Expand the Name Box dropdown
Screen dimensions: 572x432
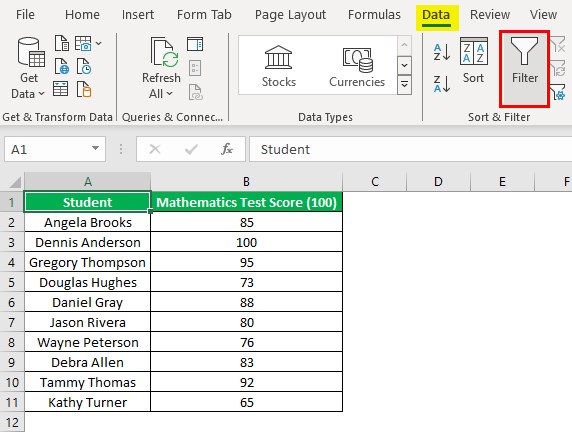tap(95, 148)
